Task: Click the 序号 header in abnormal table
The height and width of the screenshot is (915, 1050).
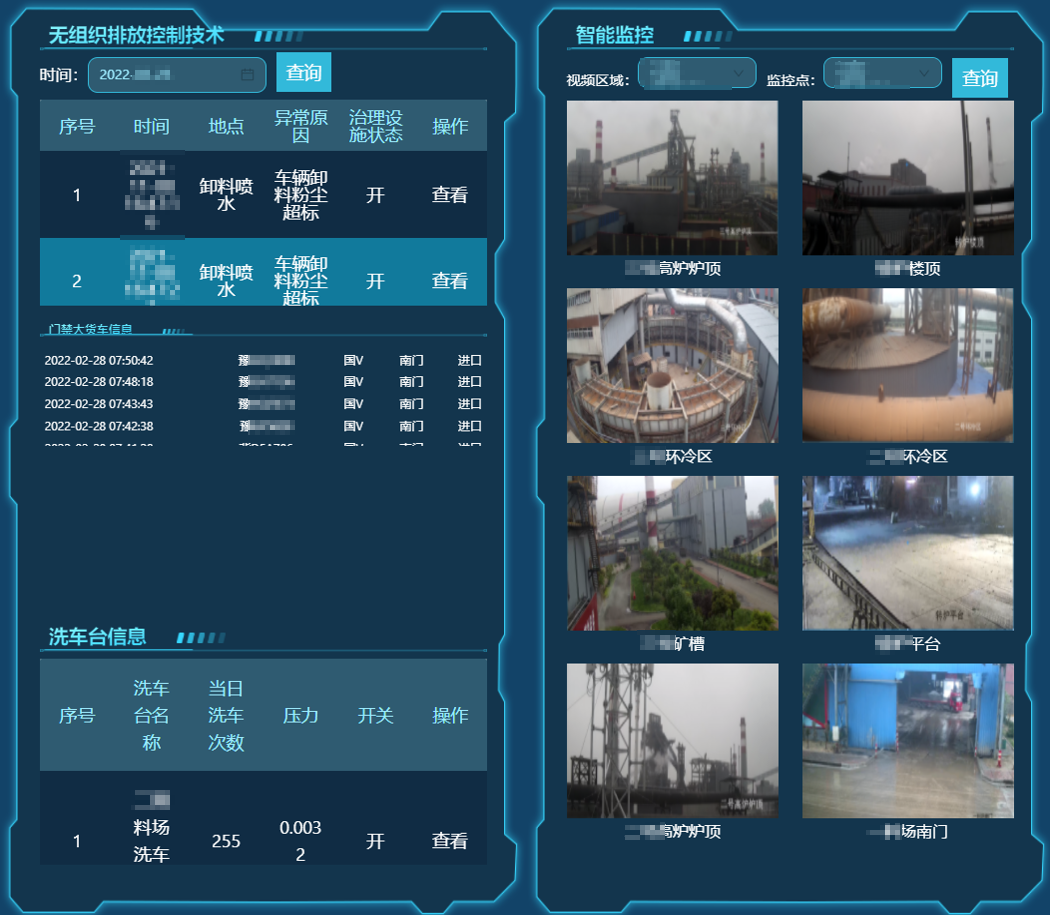Action: [77, 126]
